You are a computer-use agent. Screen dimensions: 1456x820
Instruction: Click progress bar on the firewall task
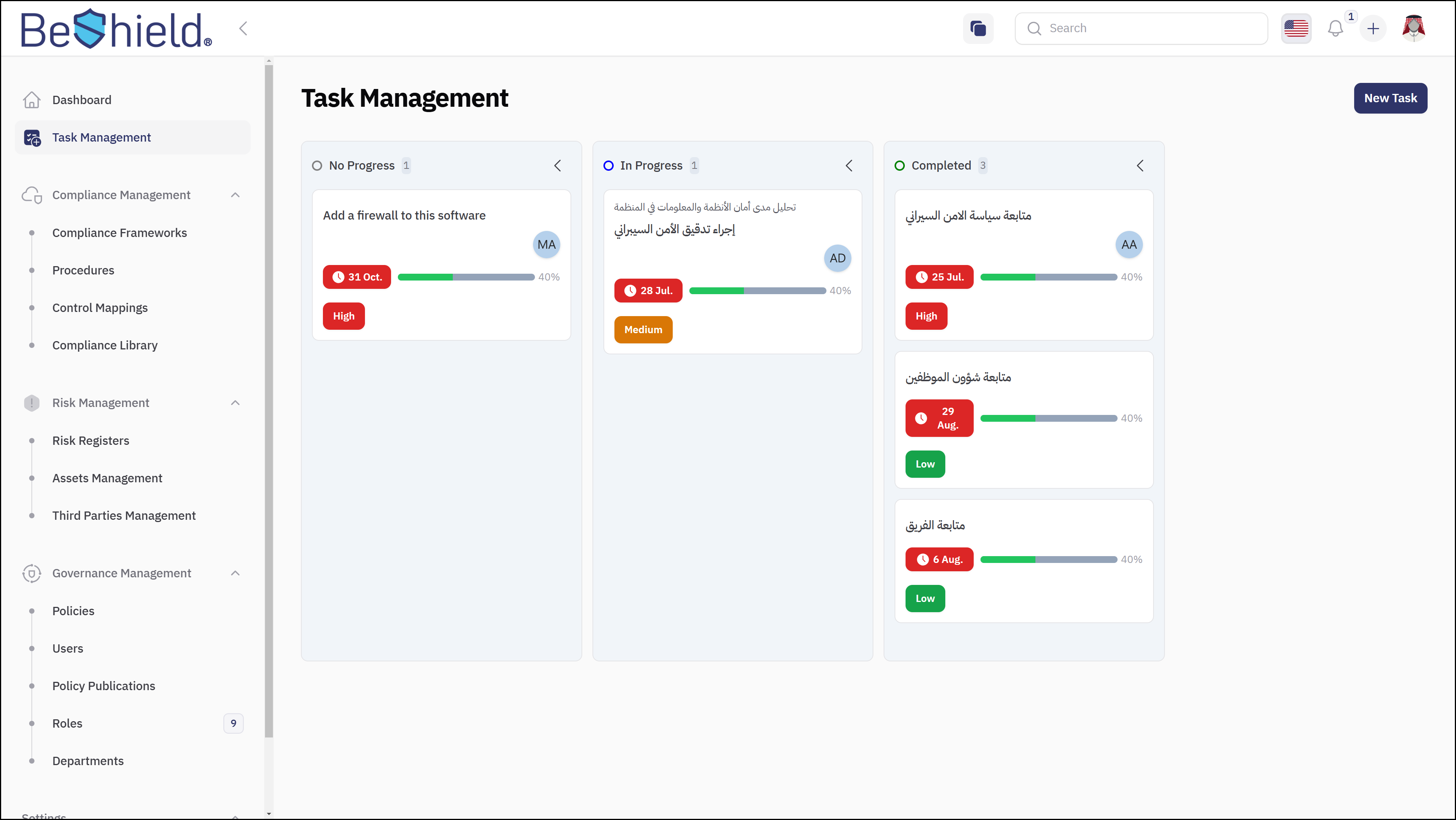[x=466, y=277]
